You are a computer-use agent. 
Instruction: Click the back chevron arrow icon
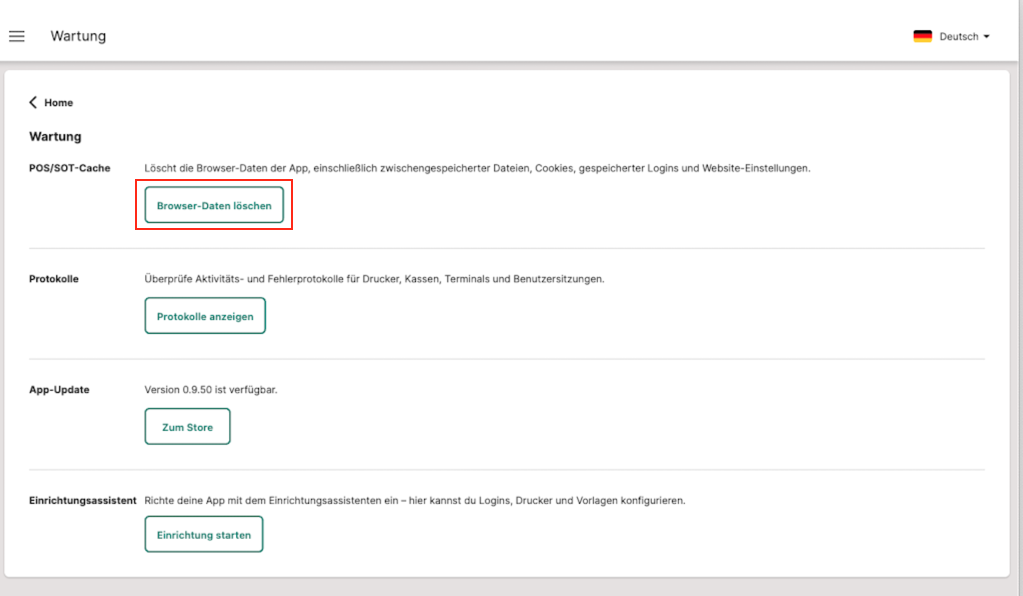[x=33, y=102]
